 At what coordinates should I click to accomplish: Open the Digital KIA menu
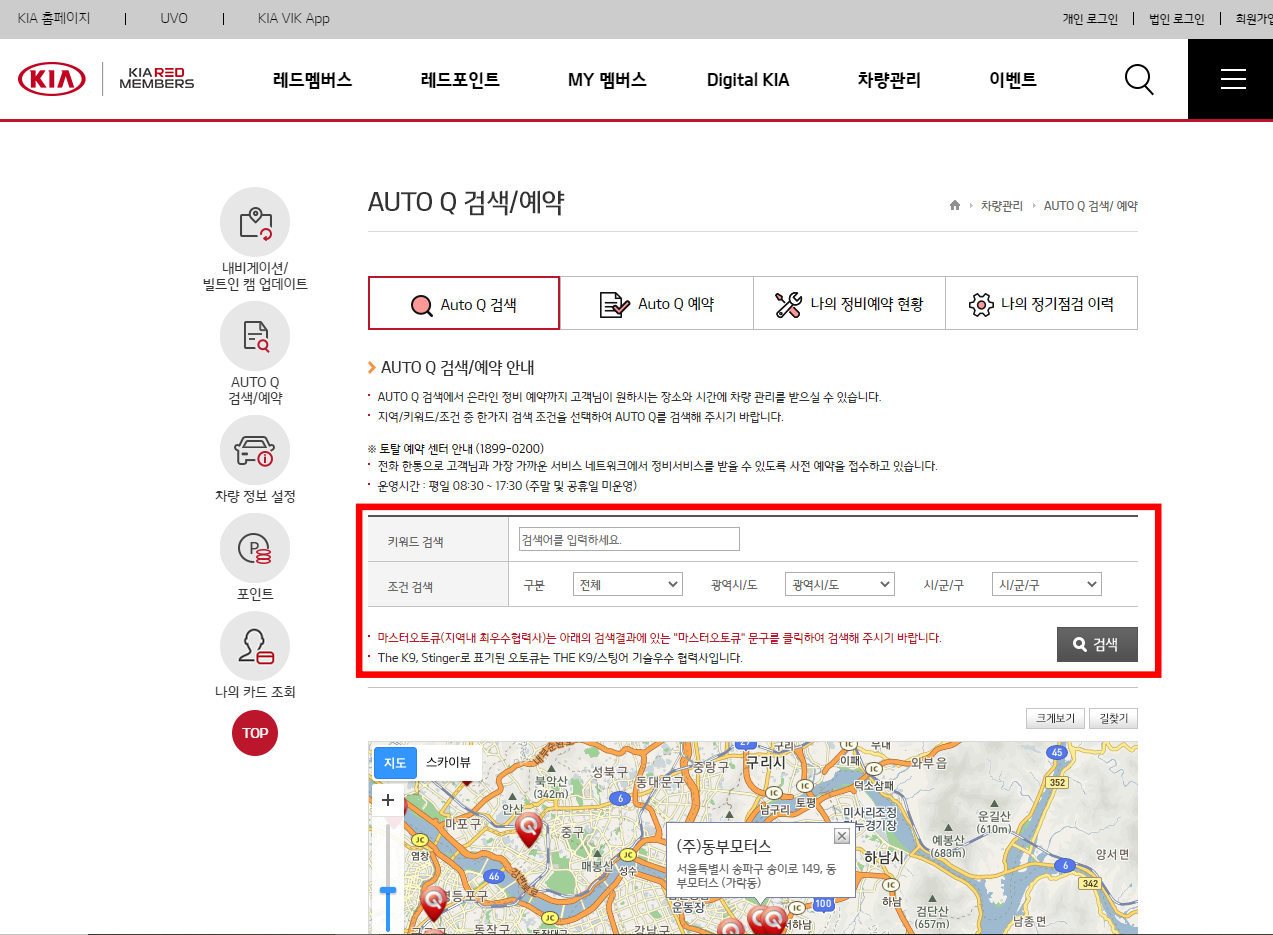point(748,80)
